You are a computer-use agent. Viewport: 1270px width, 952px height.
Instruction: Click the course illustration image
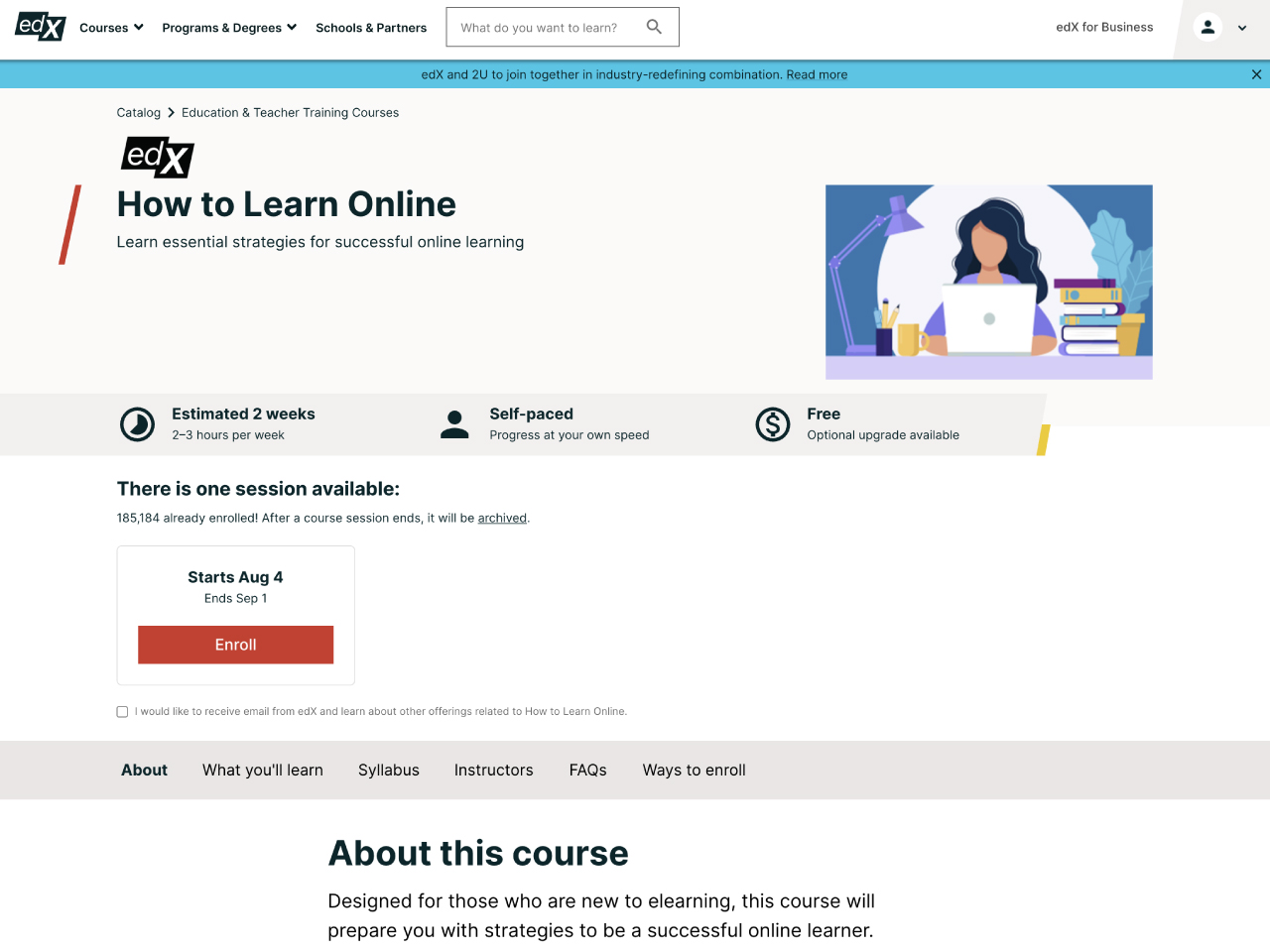[989, 282]
